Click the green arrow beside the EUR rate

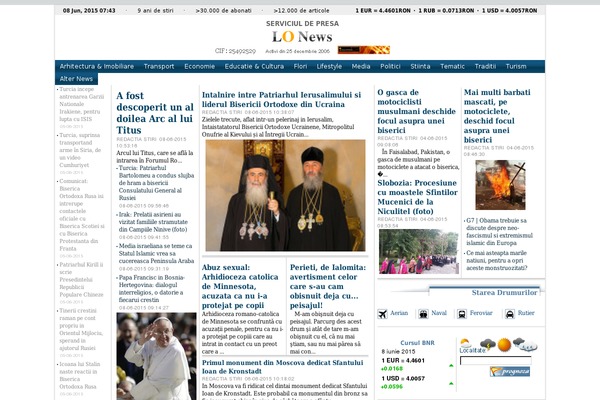coord(451,366)
